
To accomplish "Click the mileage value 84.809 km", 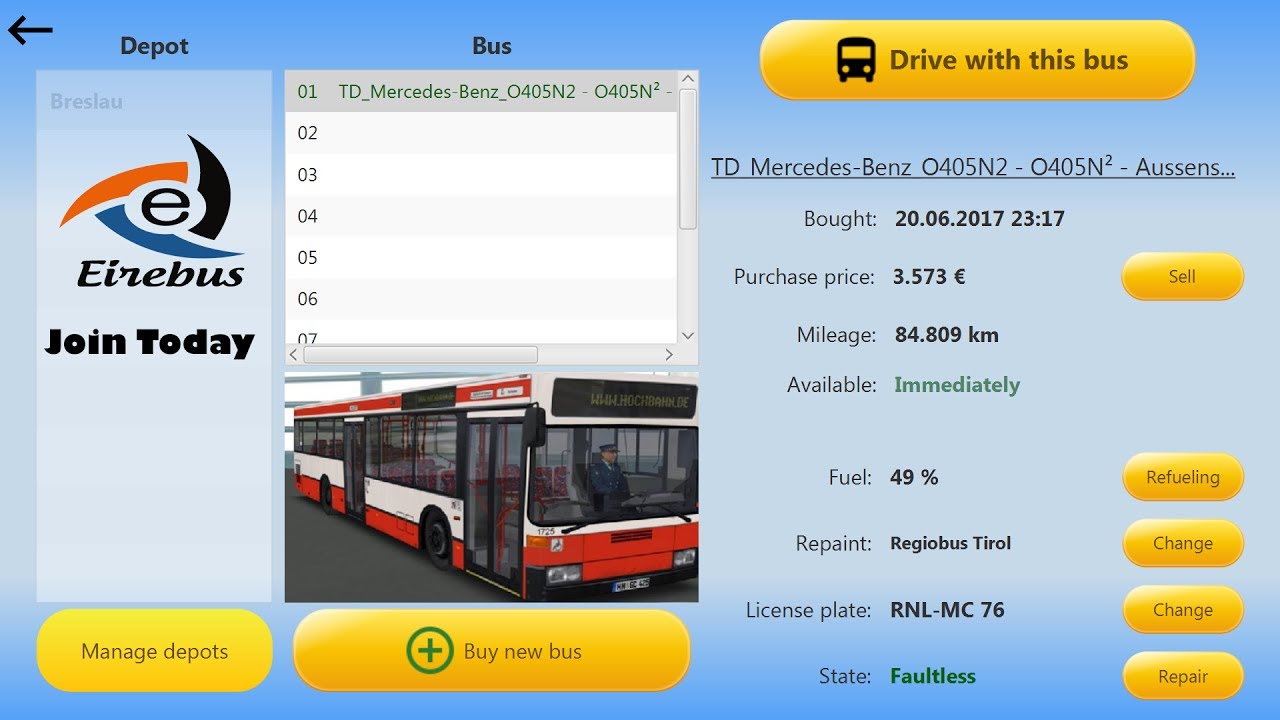I will (947, 335).
